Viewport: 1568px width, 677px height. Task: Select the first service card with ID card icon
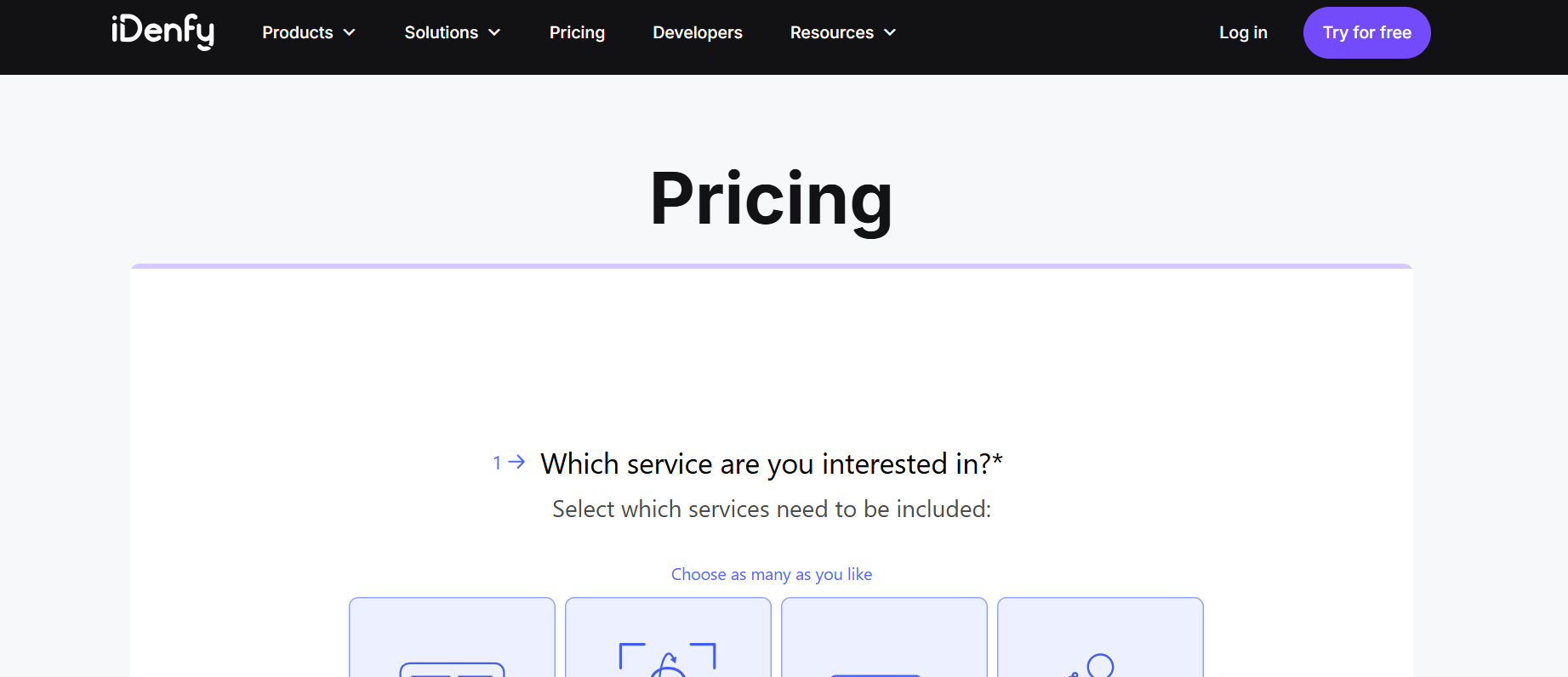pyautogui.click(x=452, y=638)
